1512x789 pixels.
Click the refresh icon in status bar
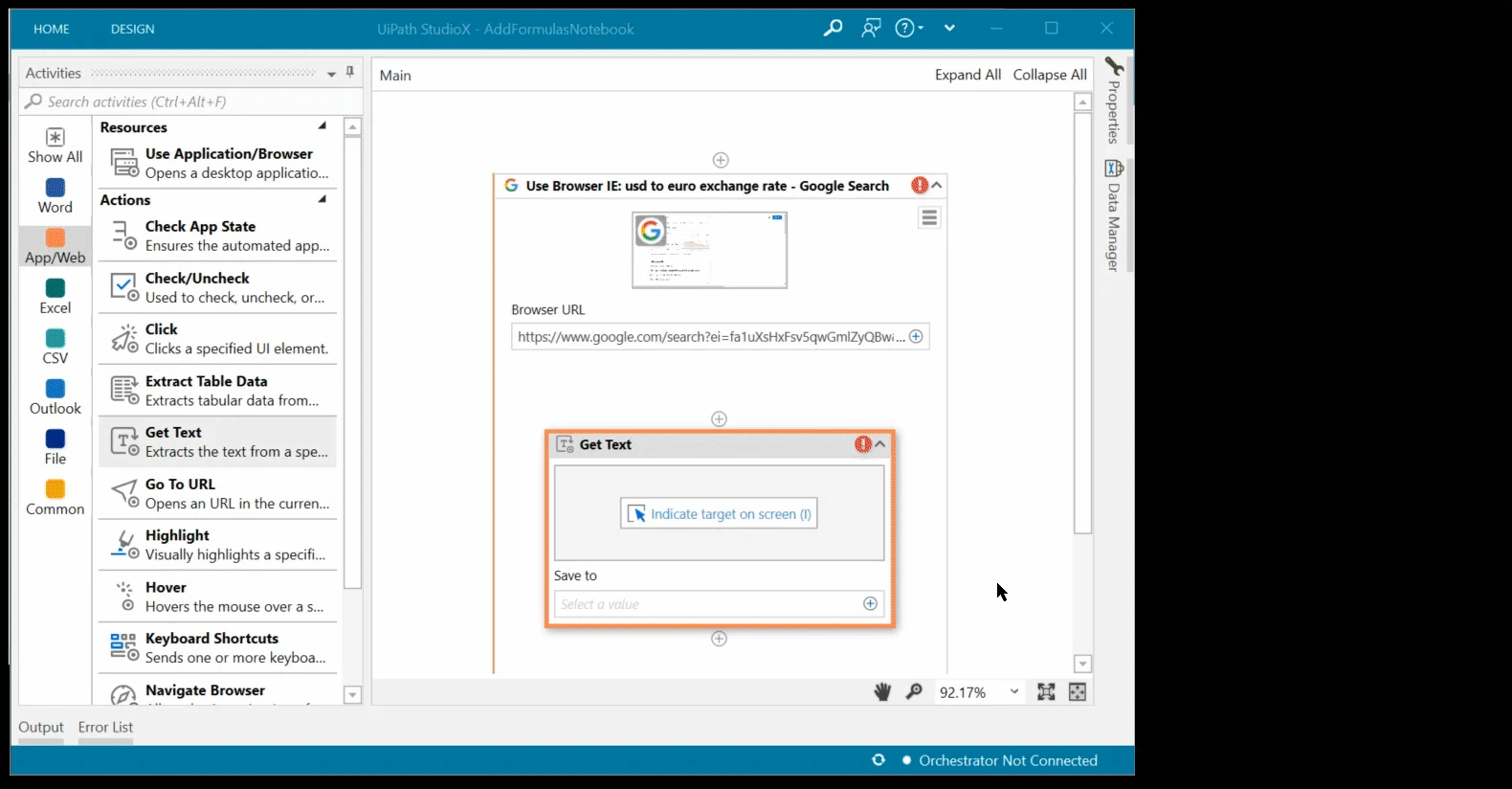tap(878, 760)
